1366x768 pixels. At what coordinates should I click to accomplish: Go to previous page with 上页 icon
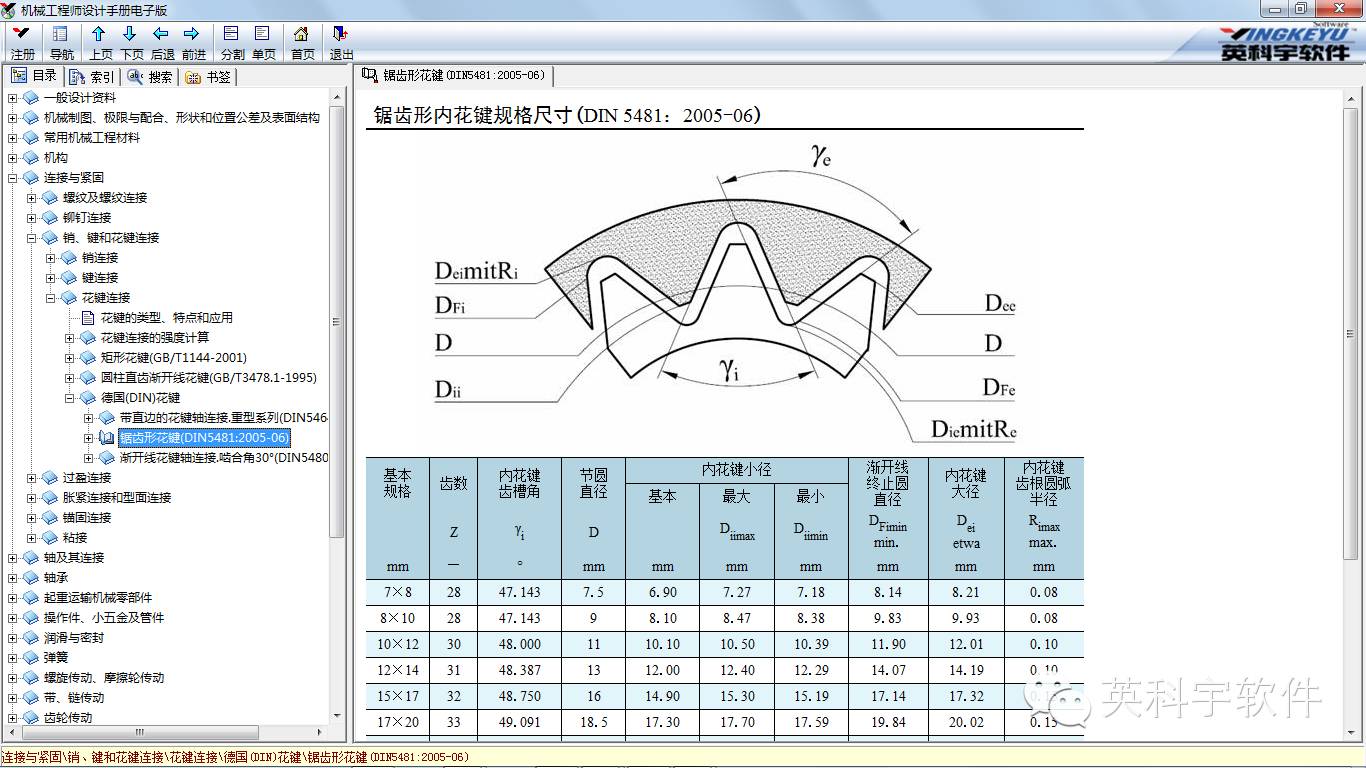coord(100,42)
